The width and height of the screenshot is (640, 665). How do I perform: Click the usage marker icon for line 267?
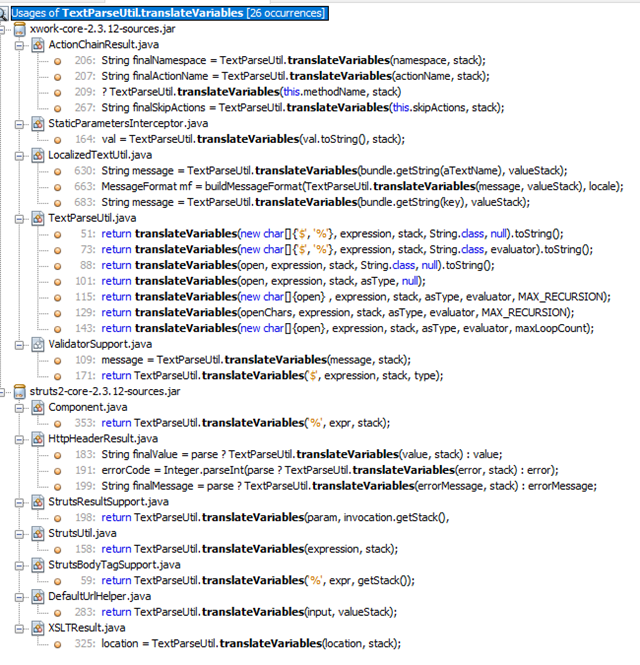57,109
